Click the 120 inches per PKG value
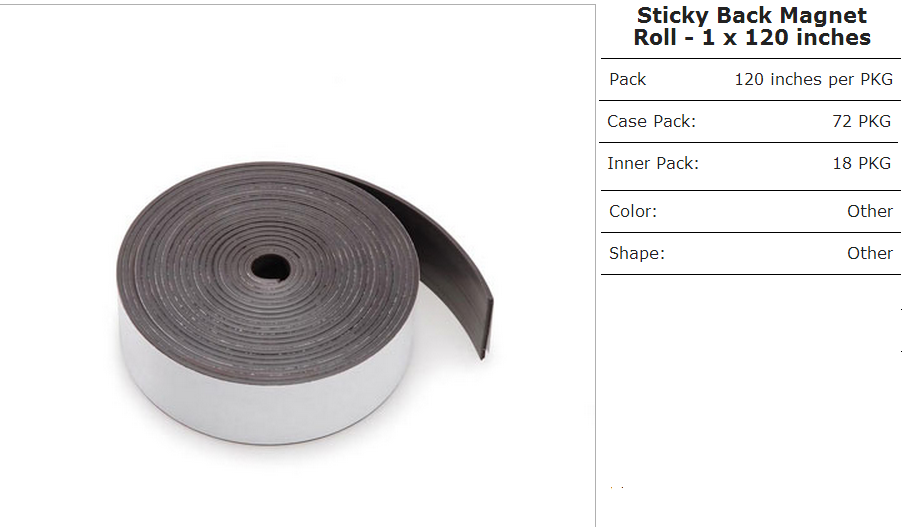 [x=814, y=79]
